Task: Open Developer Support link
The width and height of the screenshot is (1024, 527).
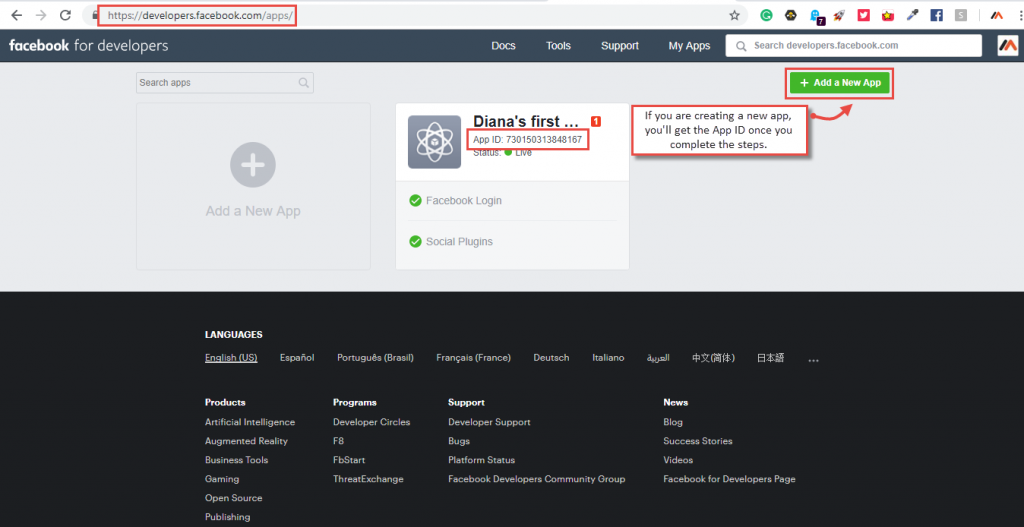Action: 489,422
